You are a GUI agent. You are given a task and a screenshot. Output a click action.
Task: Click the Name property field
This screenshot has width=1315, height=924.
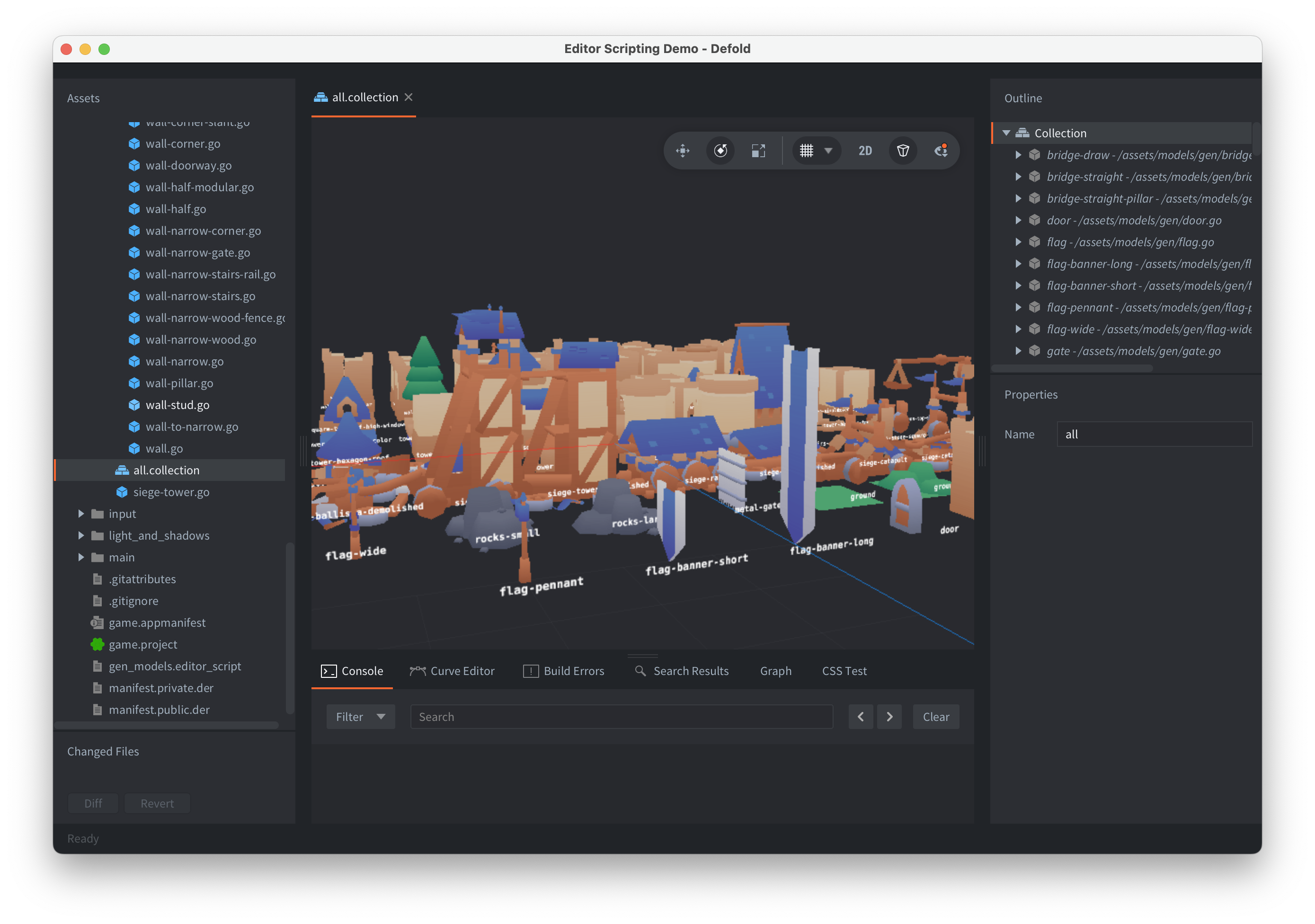pos(1154,434)
